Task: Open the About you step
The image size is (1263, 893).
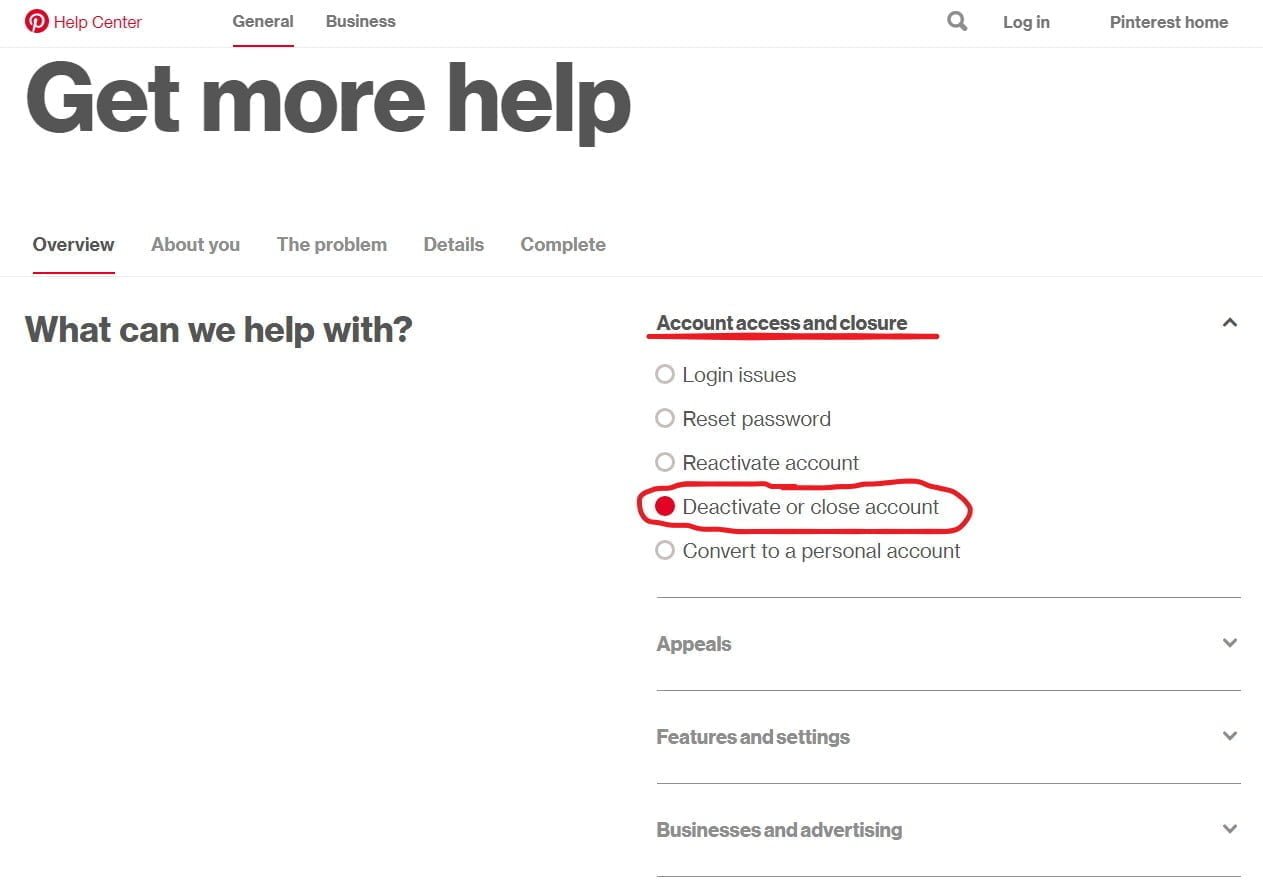Action: [x=195, y=244]
